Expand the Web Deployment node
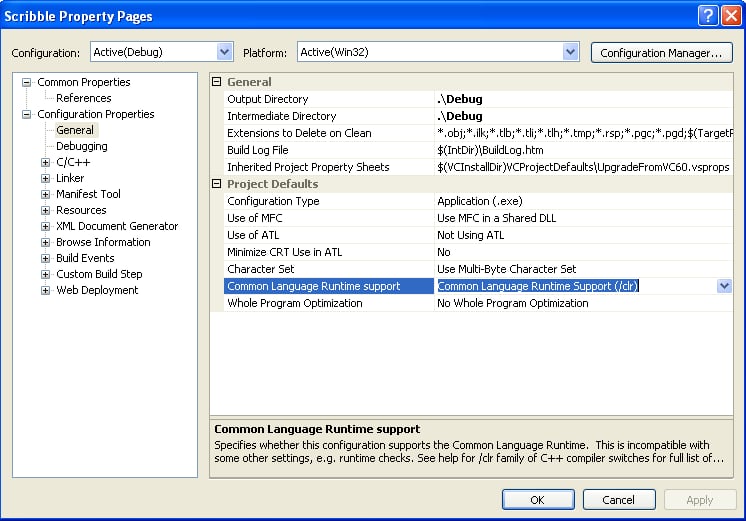The image size is (746, 521). point(46,290)
